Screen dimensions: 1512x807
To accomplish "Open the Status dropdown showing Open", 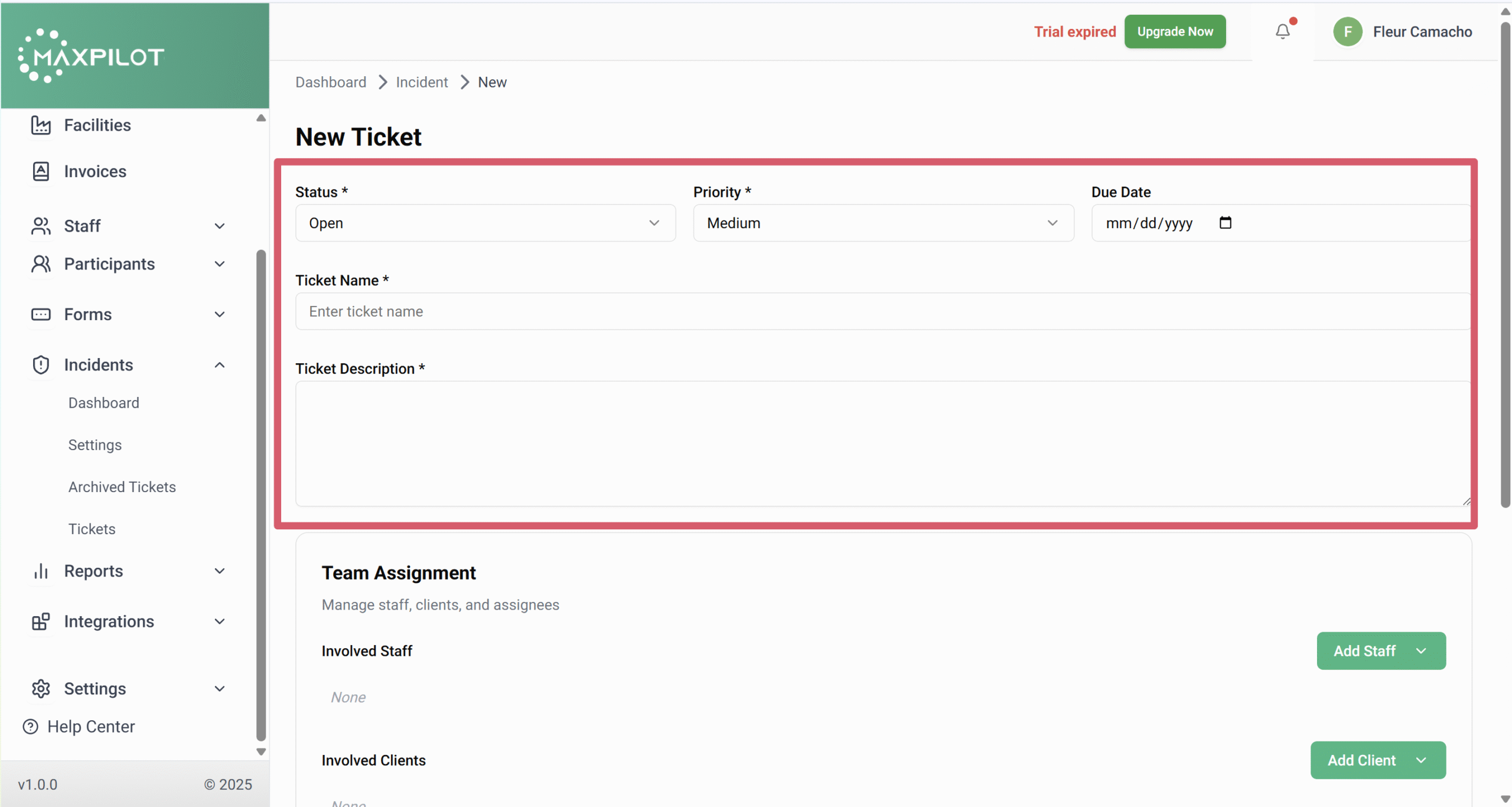I will tap(485, 223).
